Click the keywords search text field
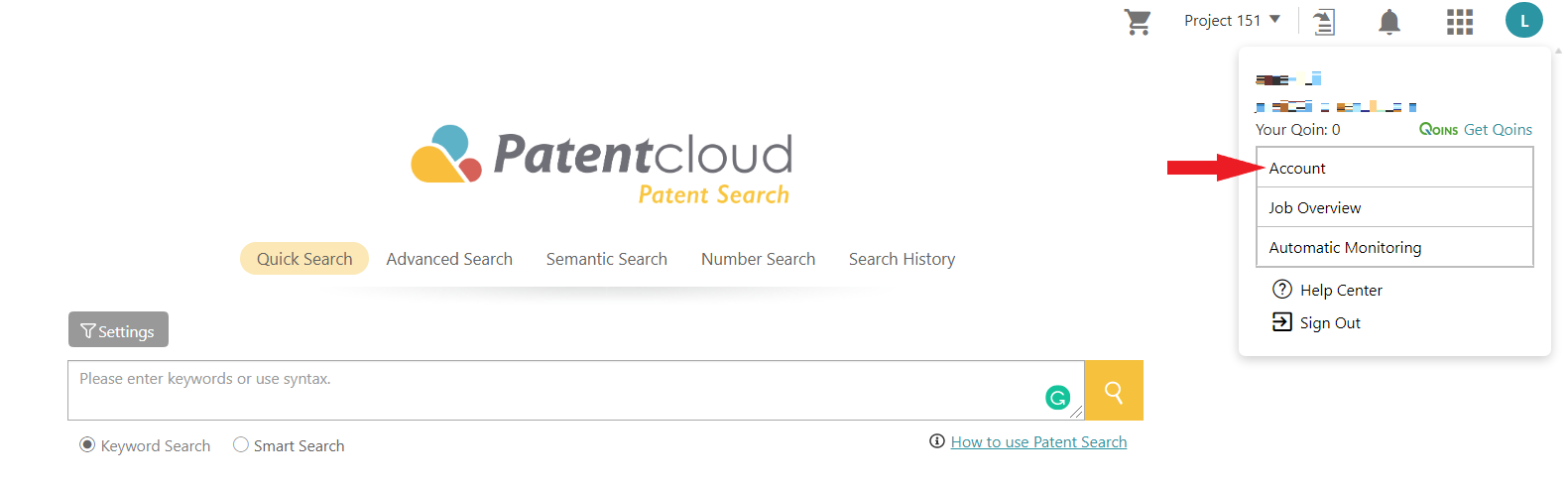This screenshot has height=489, width=1568. coord(575,391)
